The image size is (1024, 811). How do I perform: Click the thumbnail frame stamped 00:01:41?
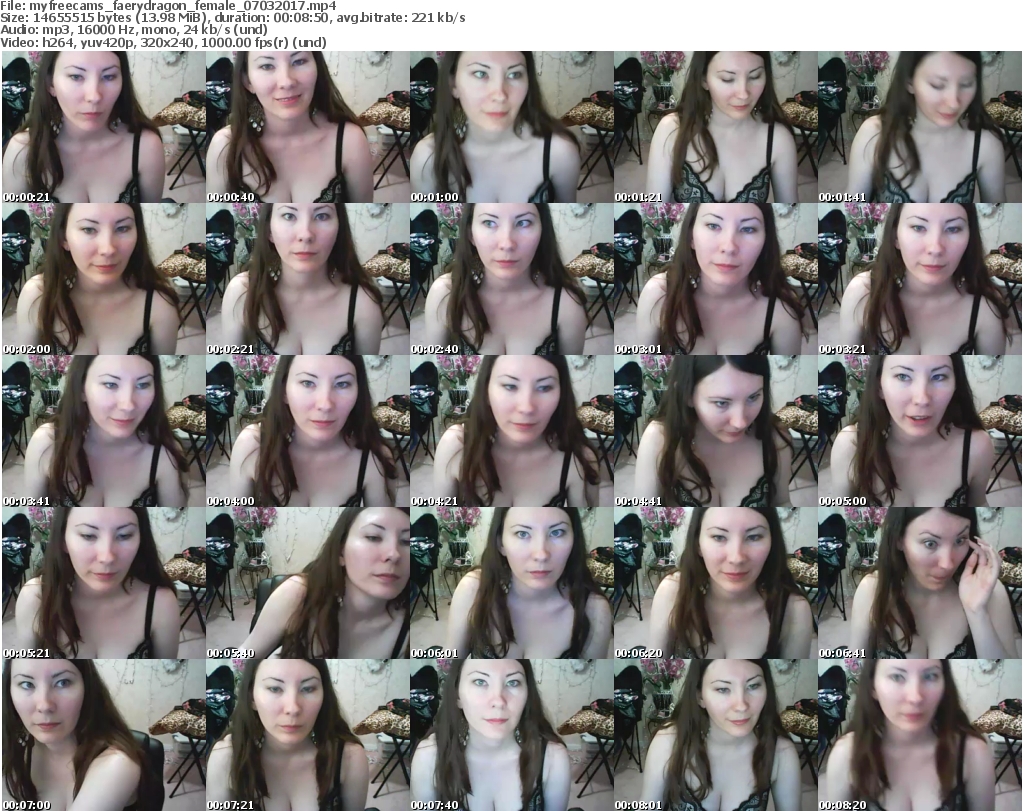tap(920, 127)
